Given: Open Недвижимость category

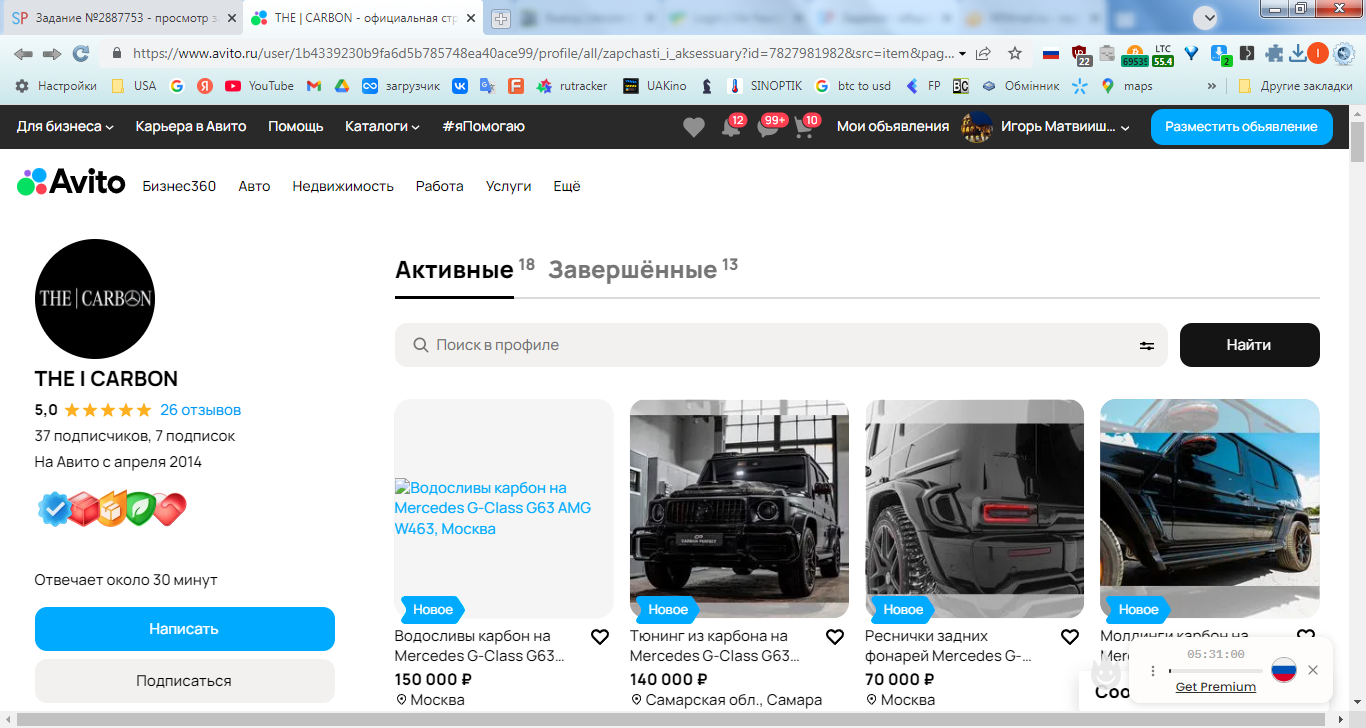Looking at the screenshot, I should click(x=343, y=186).
